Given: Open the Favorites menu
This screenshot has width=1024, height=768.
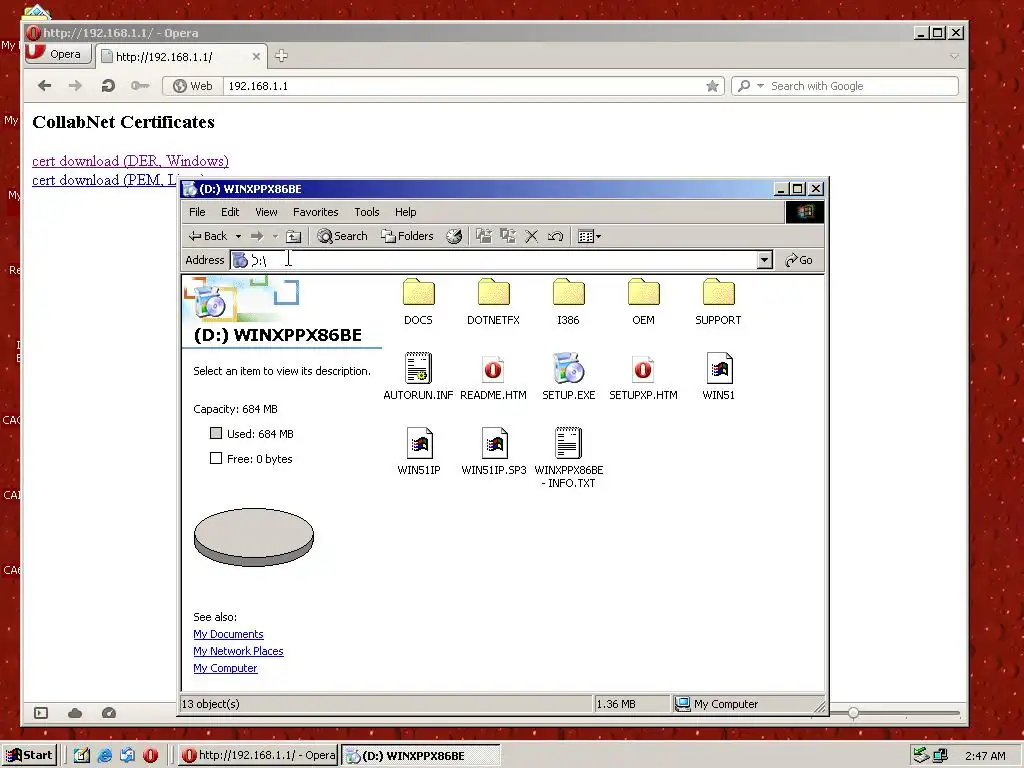Looking at the screenshot, I should pyautogui.click(x=315, y=212).
